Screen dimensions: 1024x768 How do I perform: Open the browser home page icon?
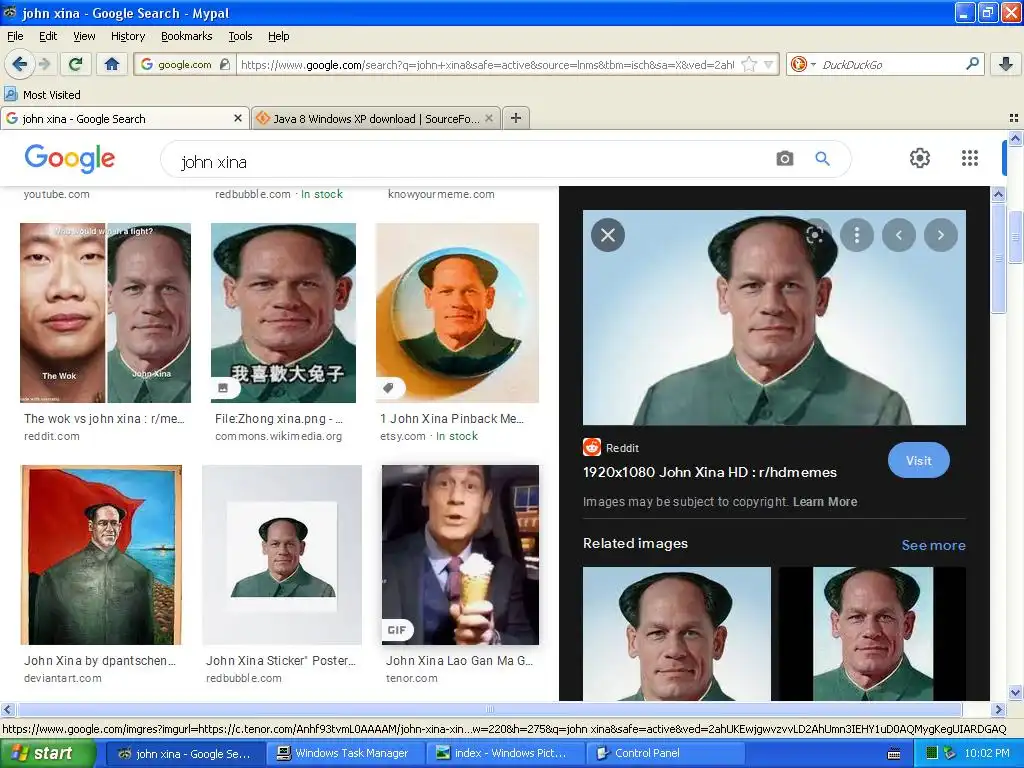[x=112, y=64]
